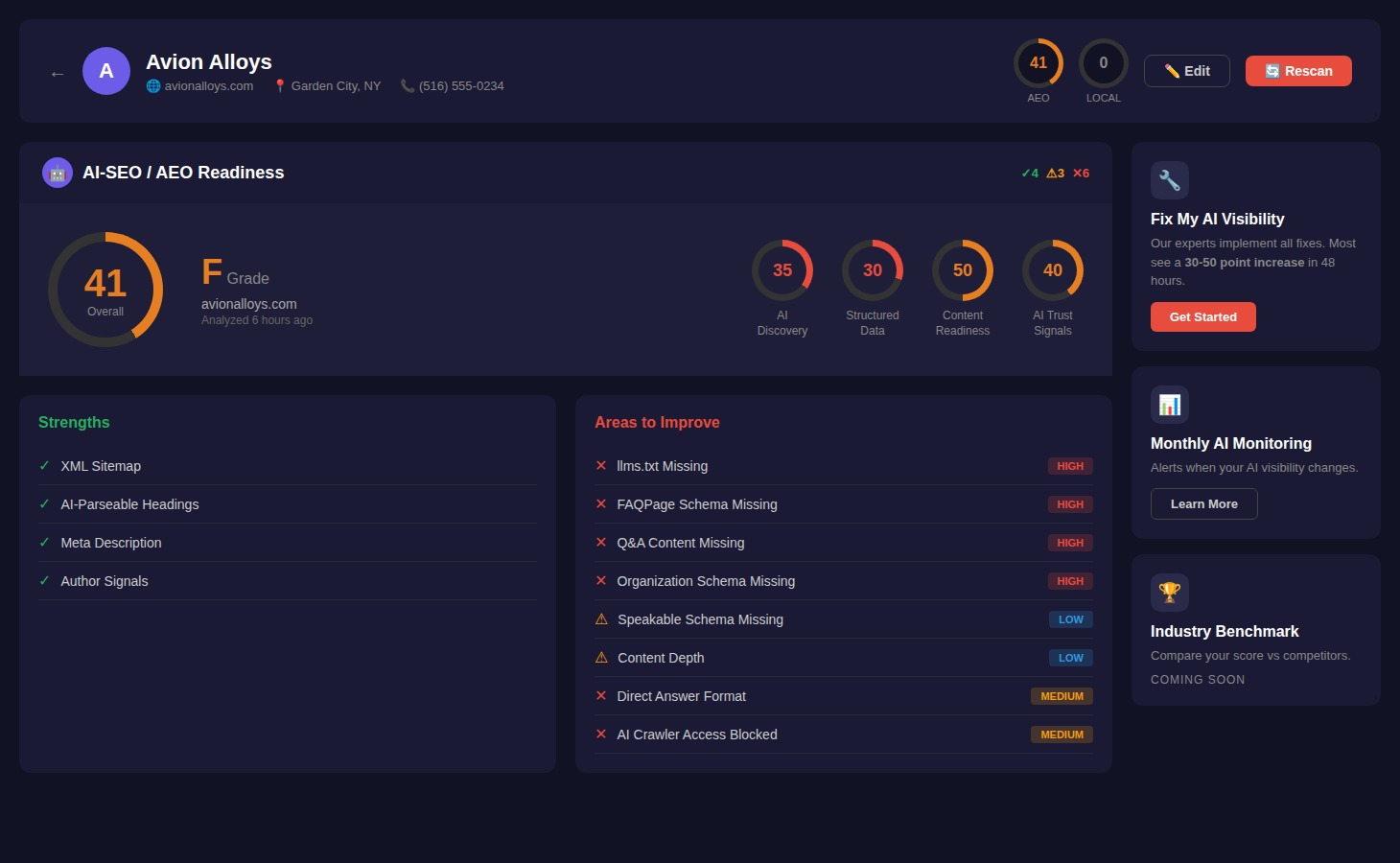Click the back arrow next to the avatar

pyautogui.click(x=57, y=72)
